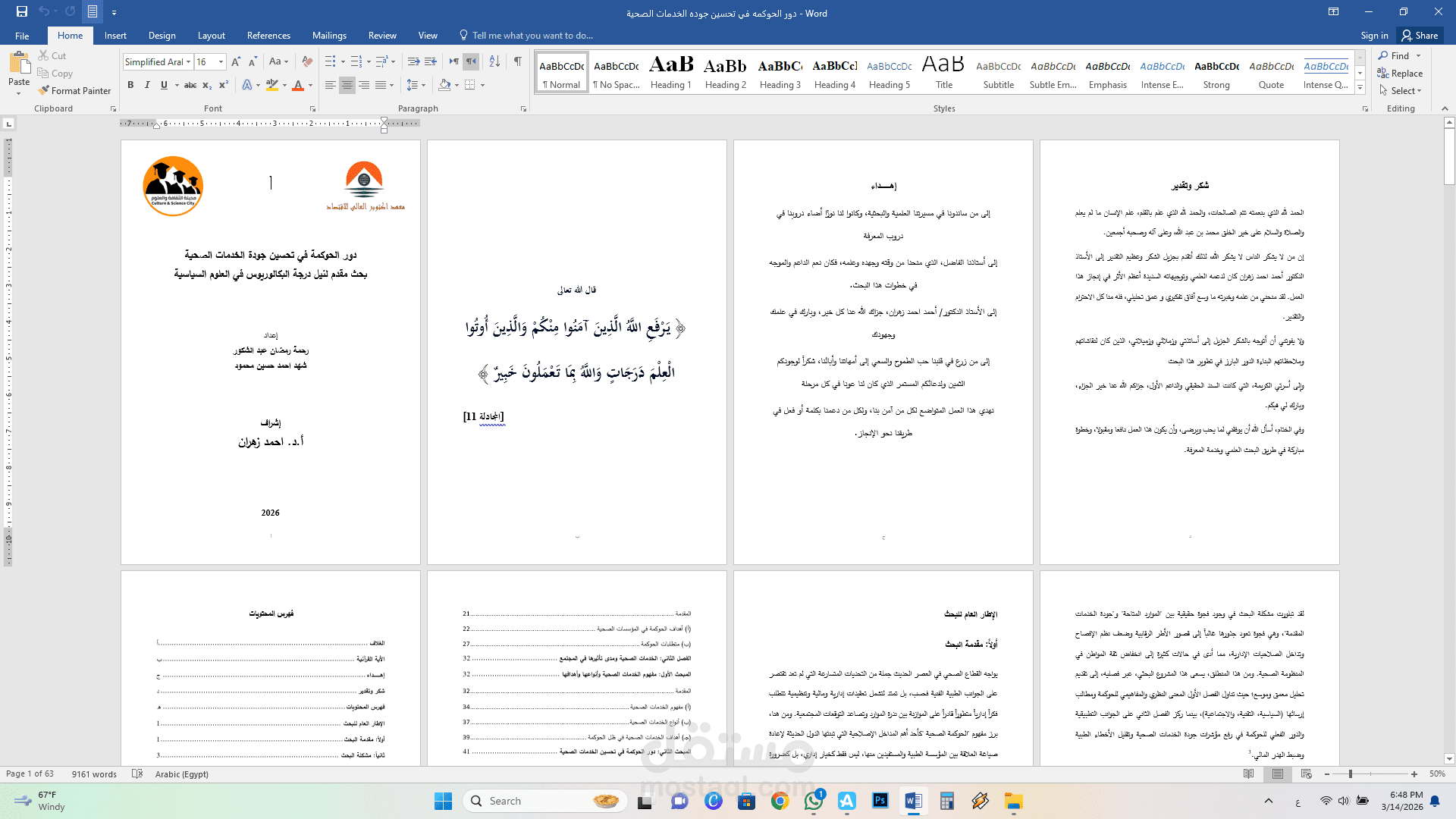Toggle Underline formatting
Viewport: 1456px width, 819px height.
pyautogui.click(x=164, y=85)
